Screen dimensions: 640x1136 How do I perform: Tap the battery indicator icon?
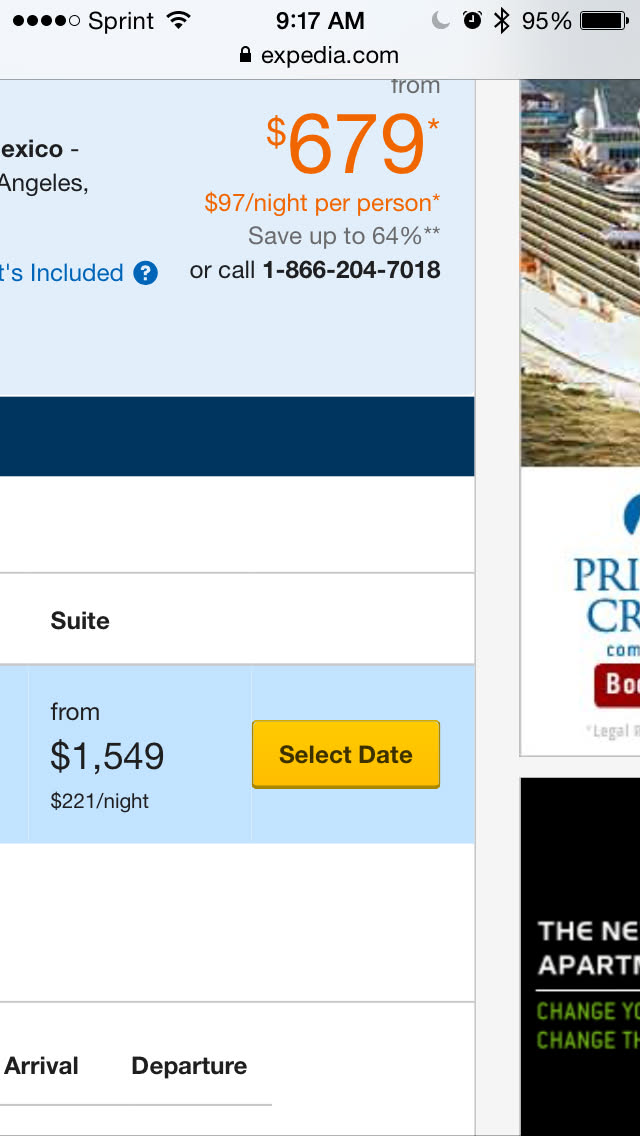[x=604, y=21]
